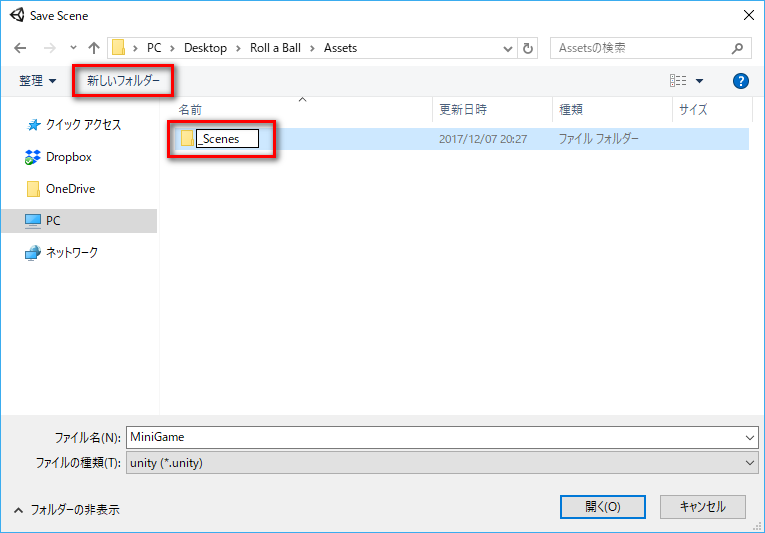Screen dimensions: 765x533
Task: Open Dropbox in the sidebar
Action: (x=58, y=157)
